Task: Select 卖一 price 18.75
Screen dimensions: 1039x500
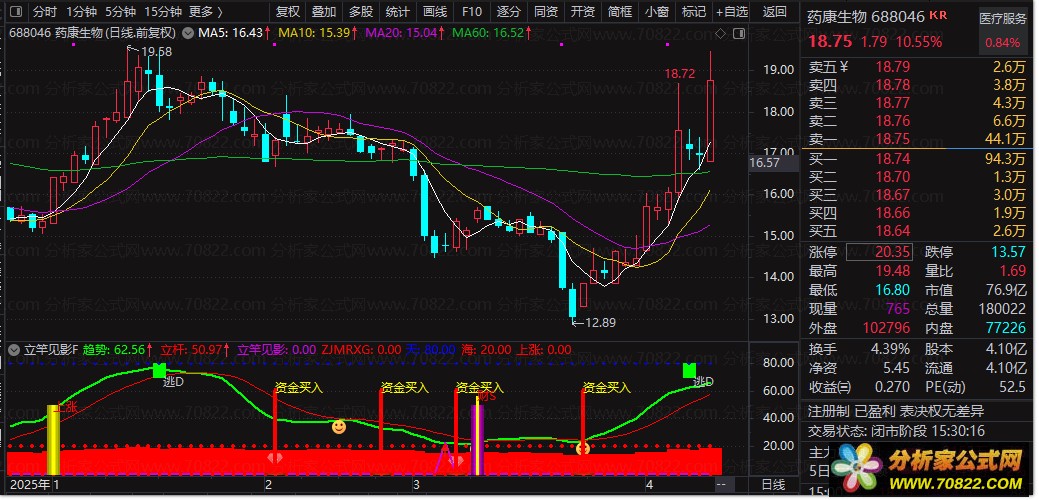Action: click(x=893, y=139)
